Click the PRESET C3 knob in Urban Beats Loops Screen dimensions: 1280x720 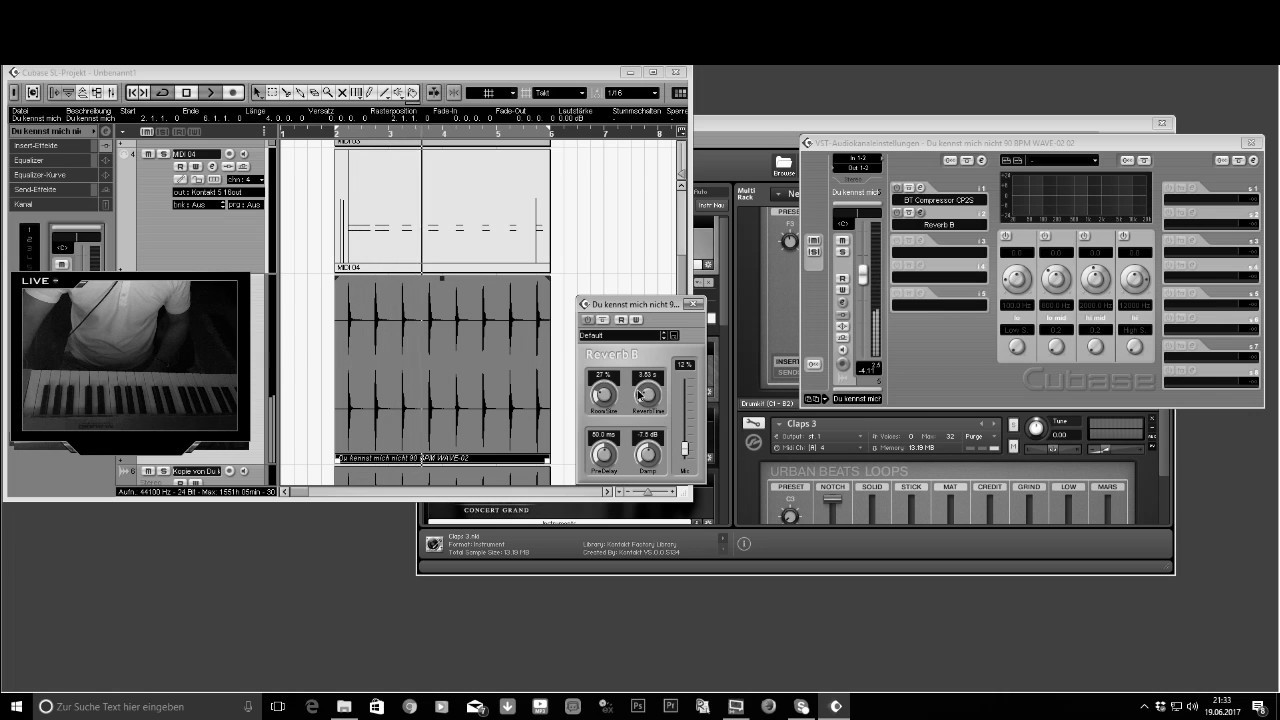coord(790,516)
